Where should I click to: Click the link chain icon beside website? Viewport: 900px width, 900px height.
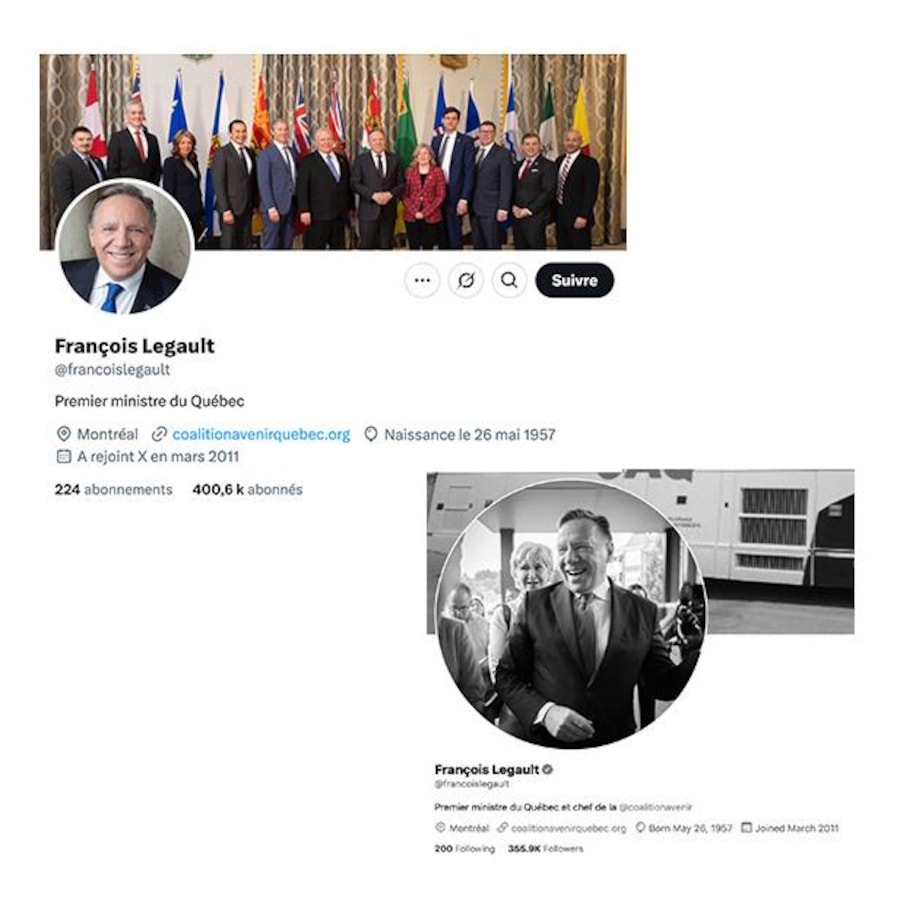click(x=159, y=435)
